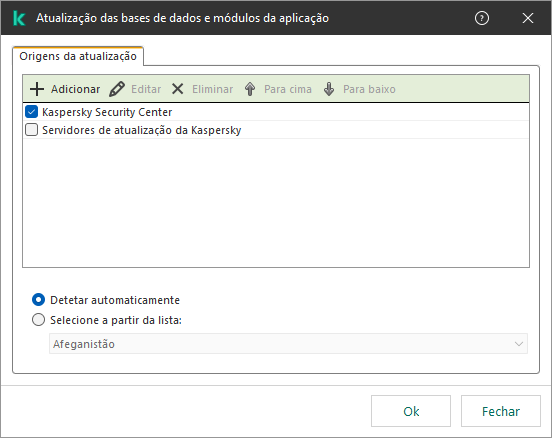Click the Fechar button

[x=501, y=411]
